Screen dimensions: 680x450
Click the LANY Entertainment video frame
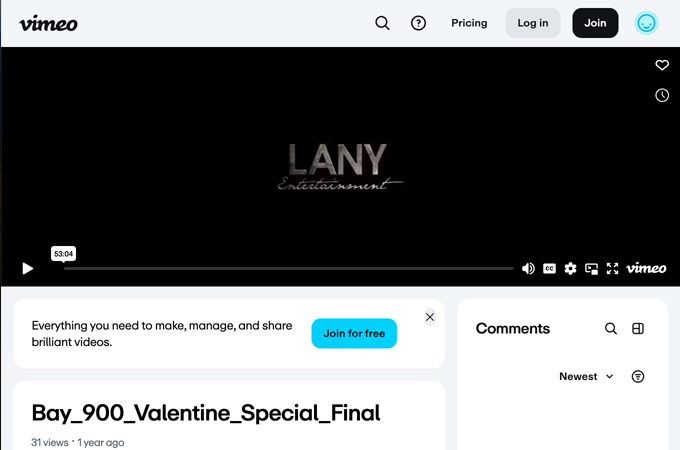(340, 167)
